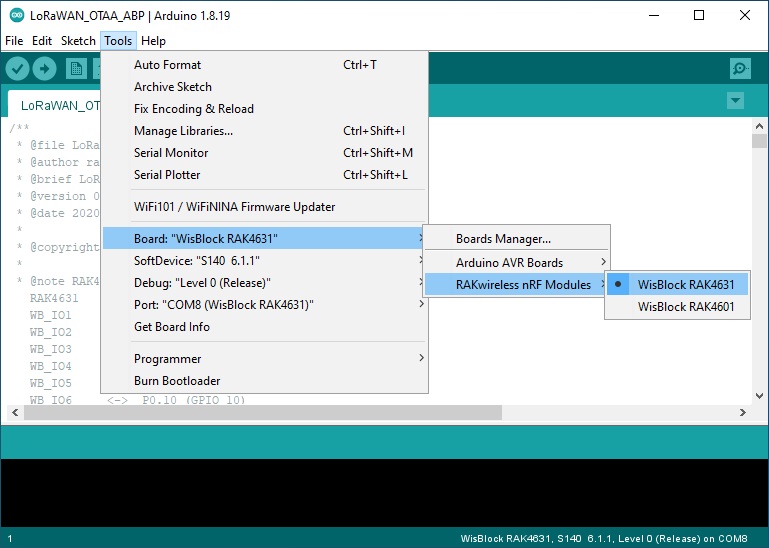Viewport: 769px width, 548px height.
Task: Click the Verify checkmark toolbar icon
Action: 17,69
